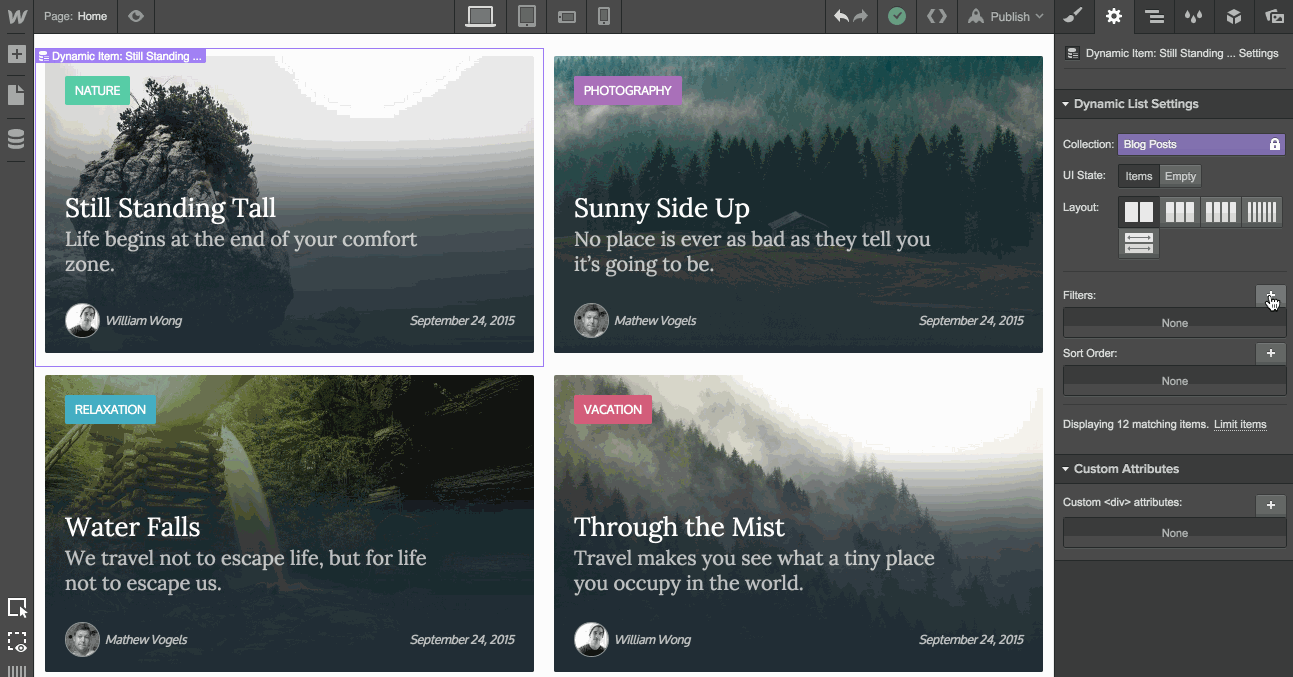Click the RELAXATION category tag
The height and width of the screenshot is (677, 1293).
coord(110,410)
